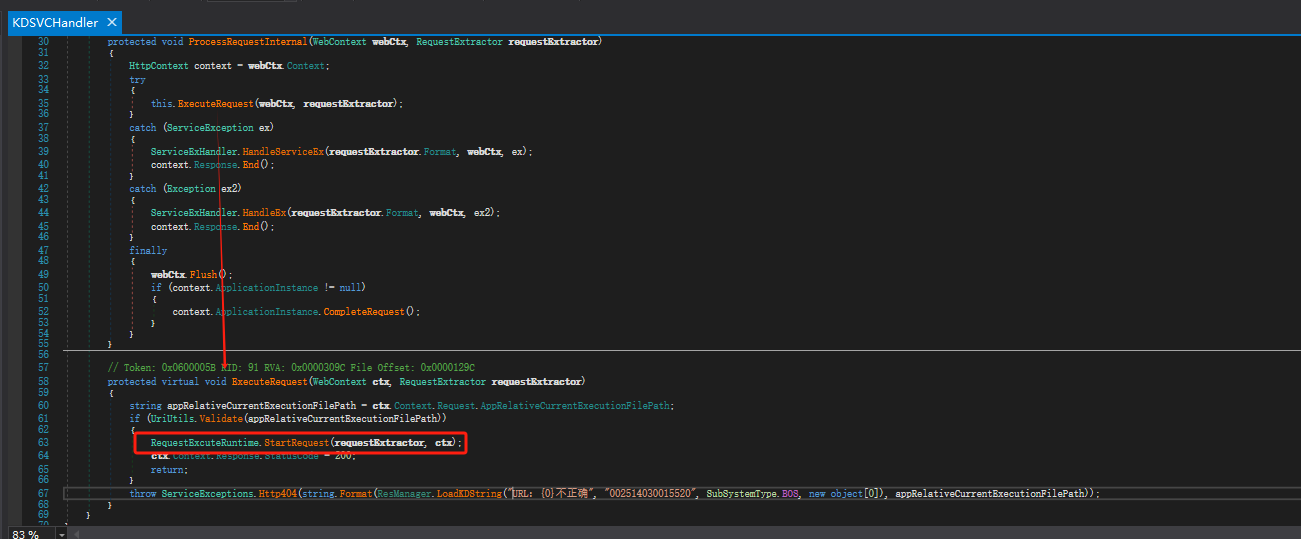Screen dimensions: 1301x539
Task: Click ex2 argument on line 44
Action: pyautogui.click(x=483, y=213)
